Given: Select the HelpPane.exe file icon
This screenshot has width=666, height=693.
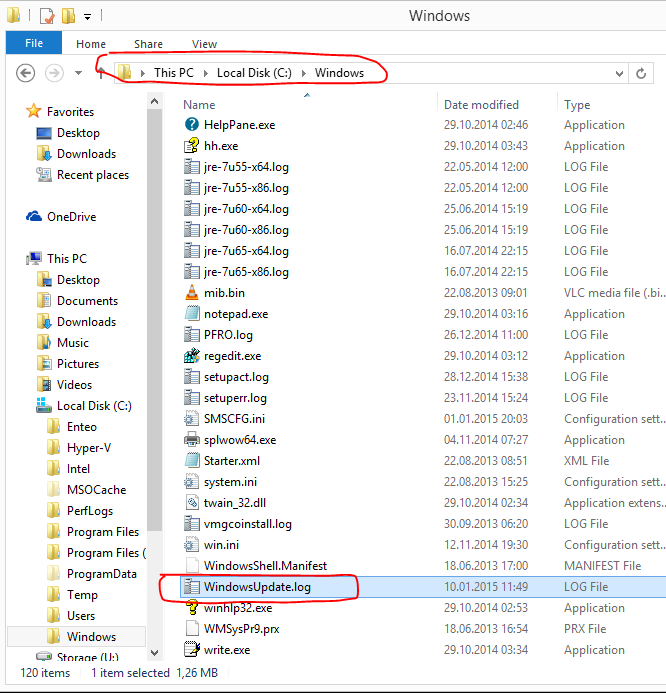Looking at the screenshot, I should click(192, 125).
